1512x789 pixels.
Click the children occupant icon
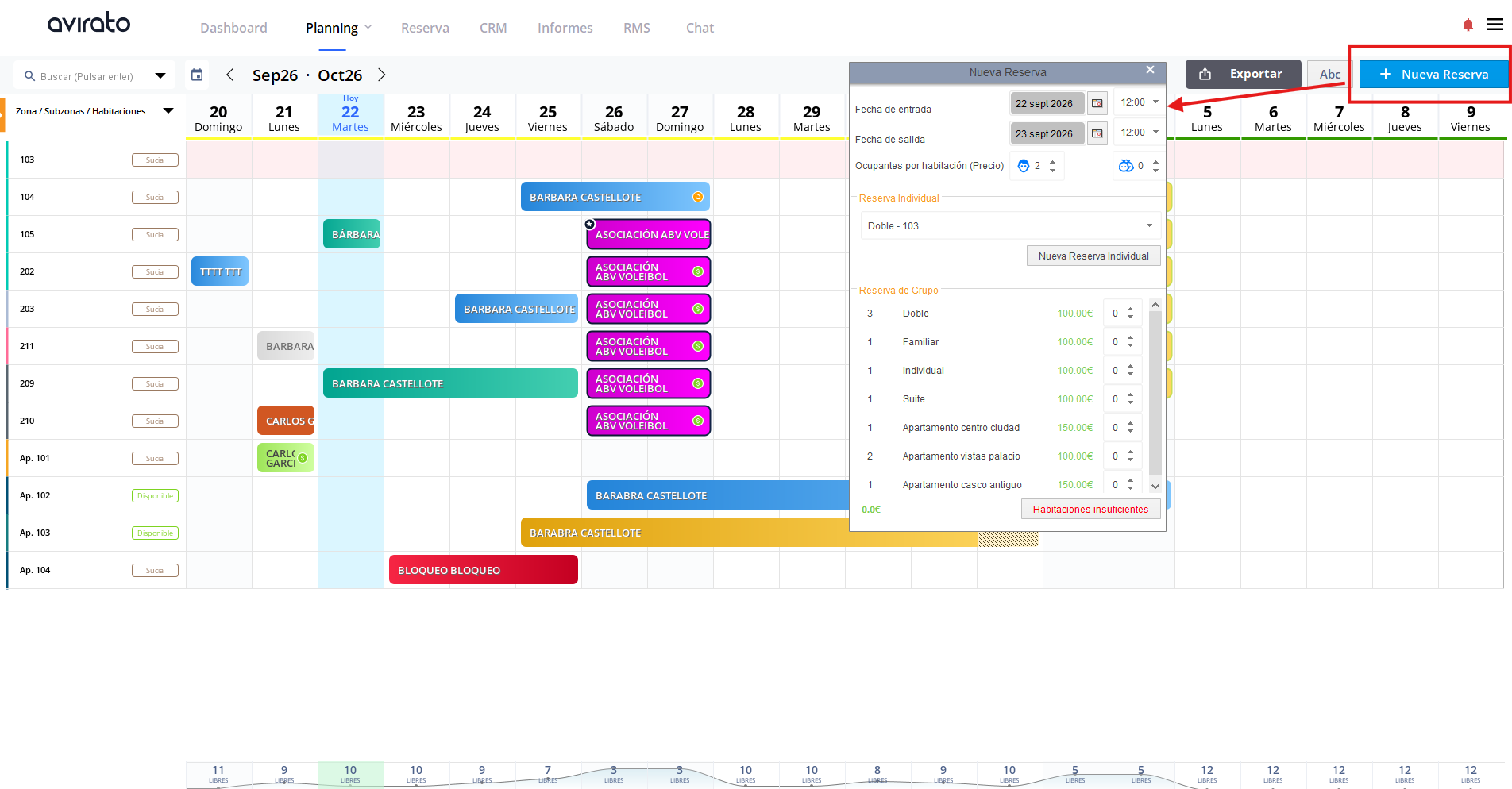(x=1126, y=166)
